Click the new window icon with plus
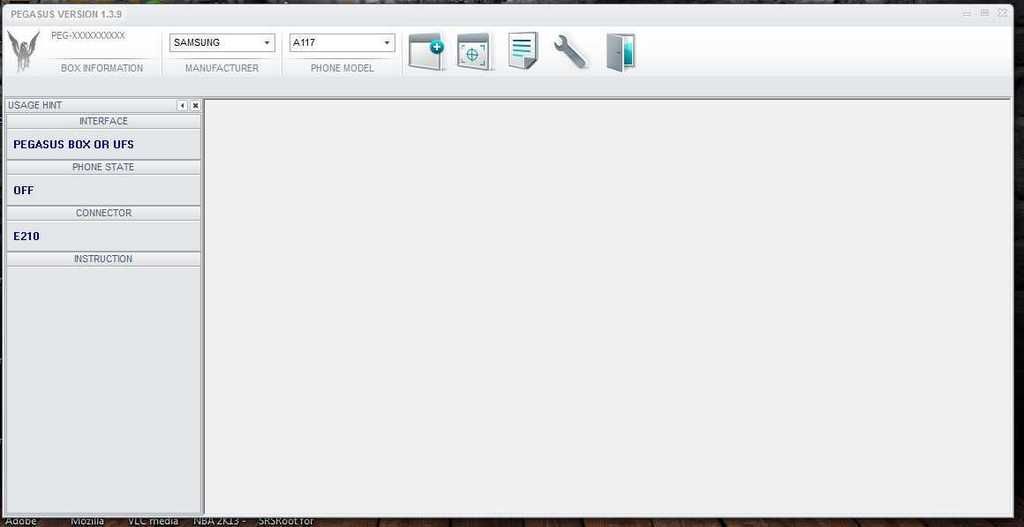The image size is (1024, 527). tap(426, 52)
